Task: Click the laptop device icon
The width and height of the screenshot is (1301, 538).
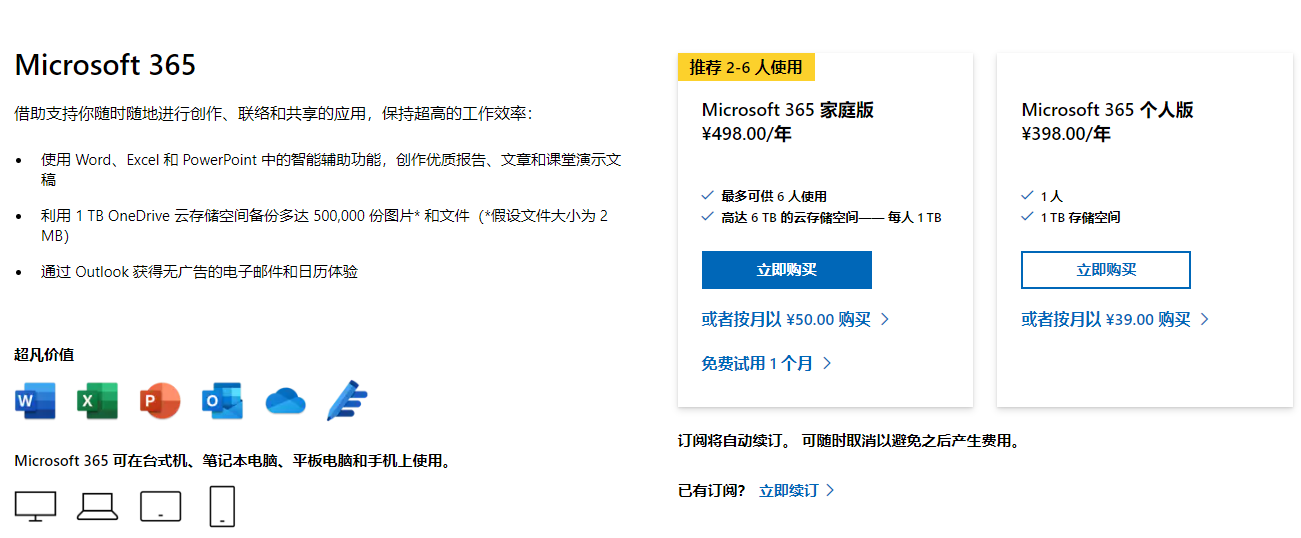Action: [x=98, y=506]
